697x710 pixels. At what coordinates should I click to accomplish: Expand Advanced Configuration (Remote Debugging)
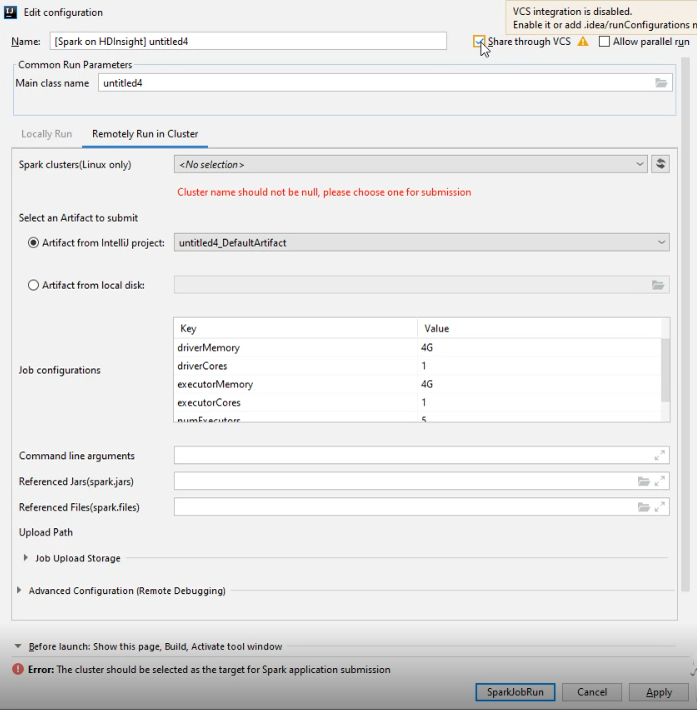19,590
